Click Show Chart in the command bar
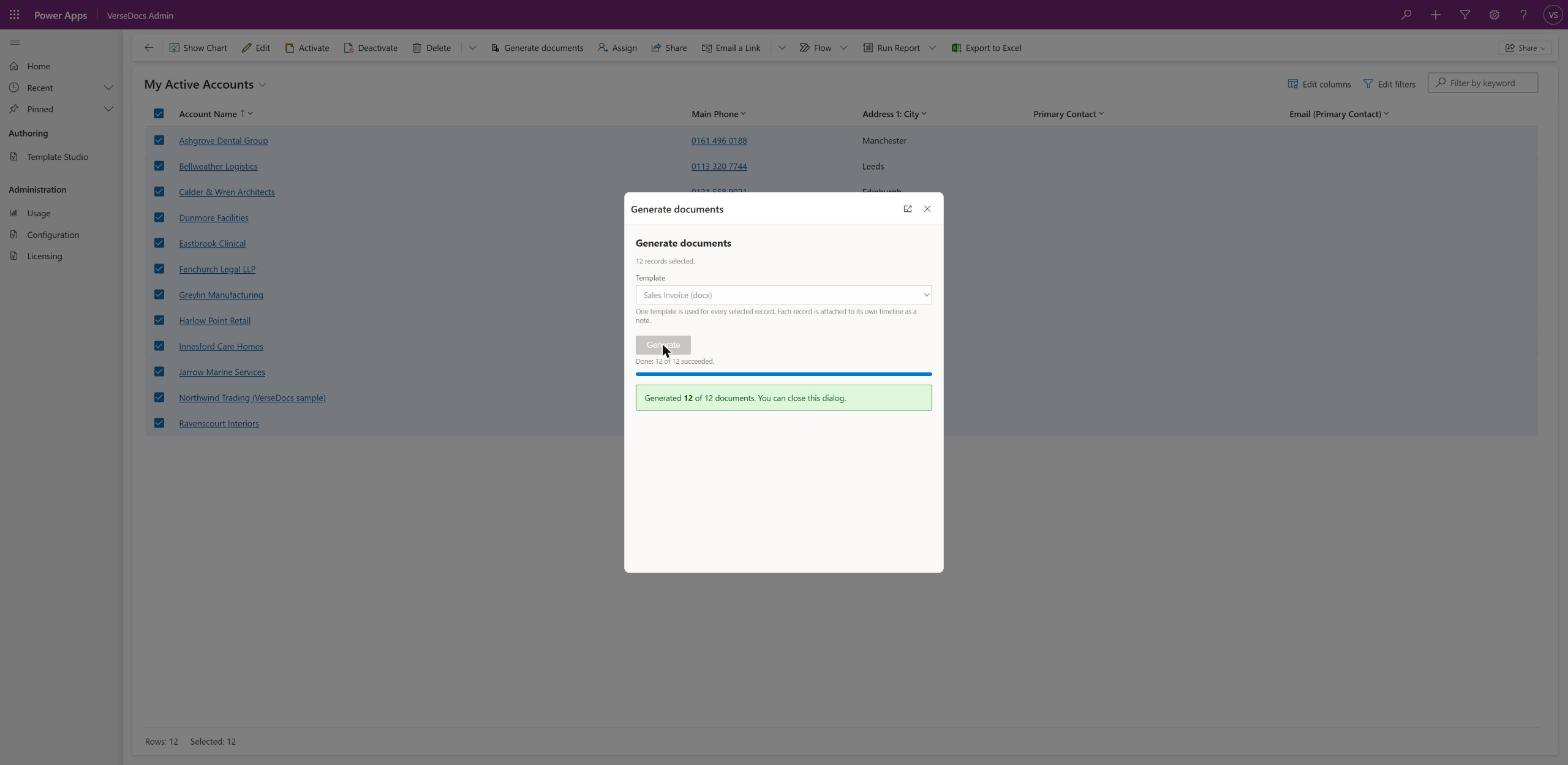Screen dimensions: 1568x765 pos(198,48)
